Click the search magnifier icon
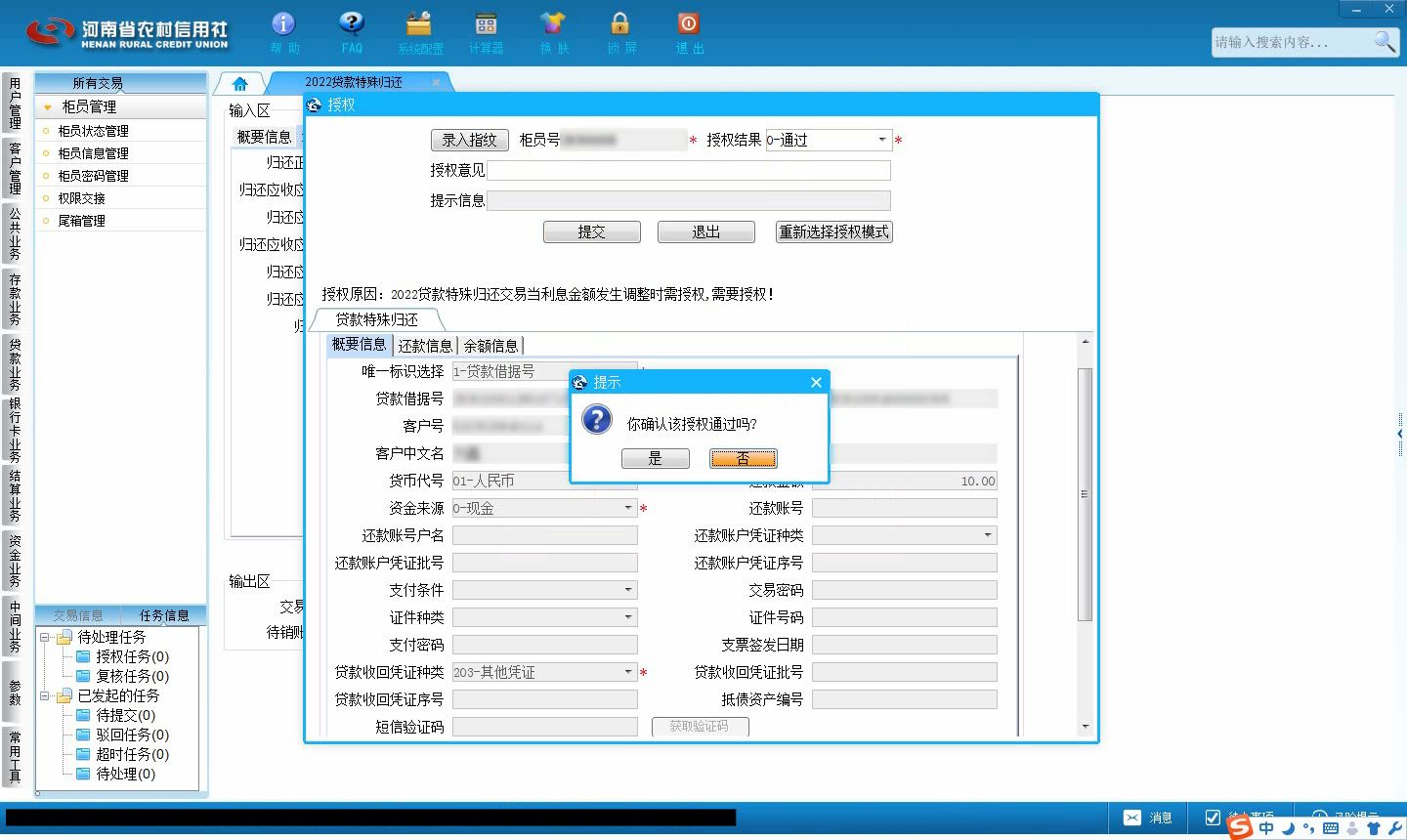Image resolution: width=1407 pixels, height=840 pixels. coord(1385,42)
